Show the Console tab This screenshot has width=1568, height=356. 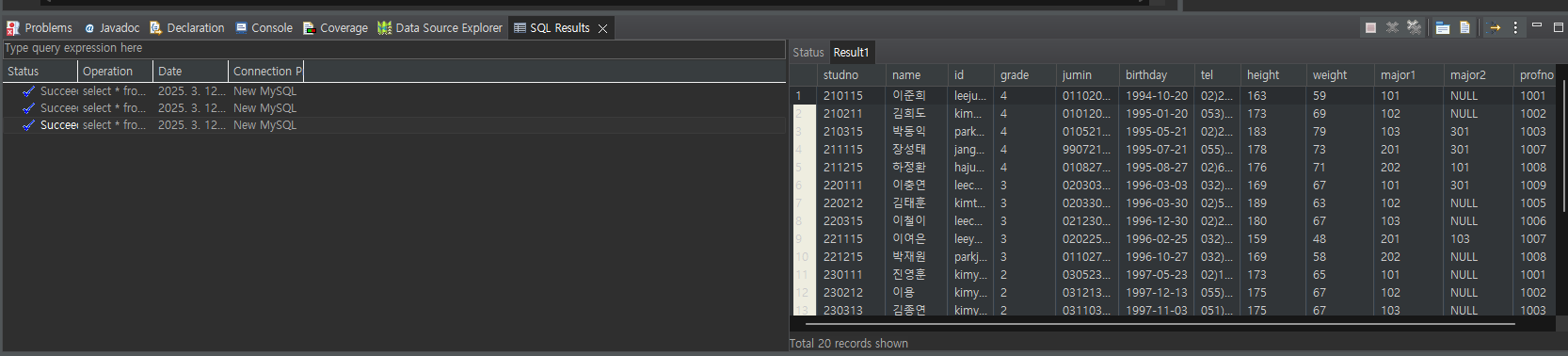(x=264, y=28)
